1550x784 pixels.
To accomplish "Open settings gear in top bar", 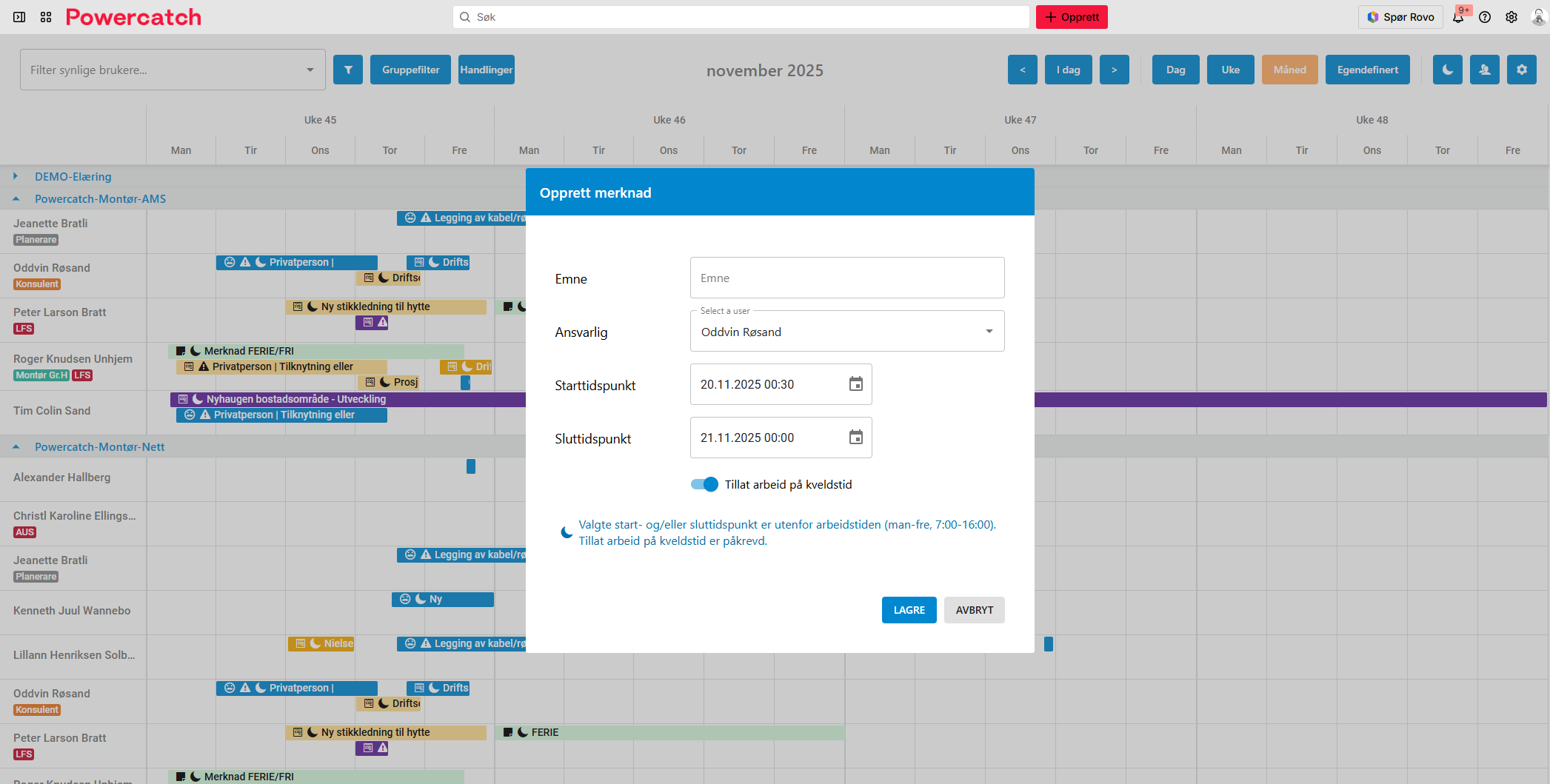I will (x=1511, y=17).
